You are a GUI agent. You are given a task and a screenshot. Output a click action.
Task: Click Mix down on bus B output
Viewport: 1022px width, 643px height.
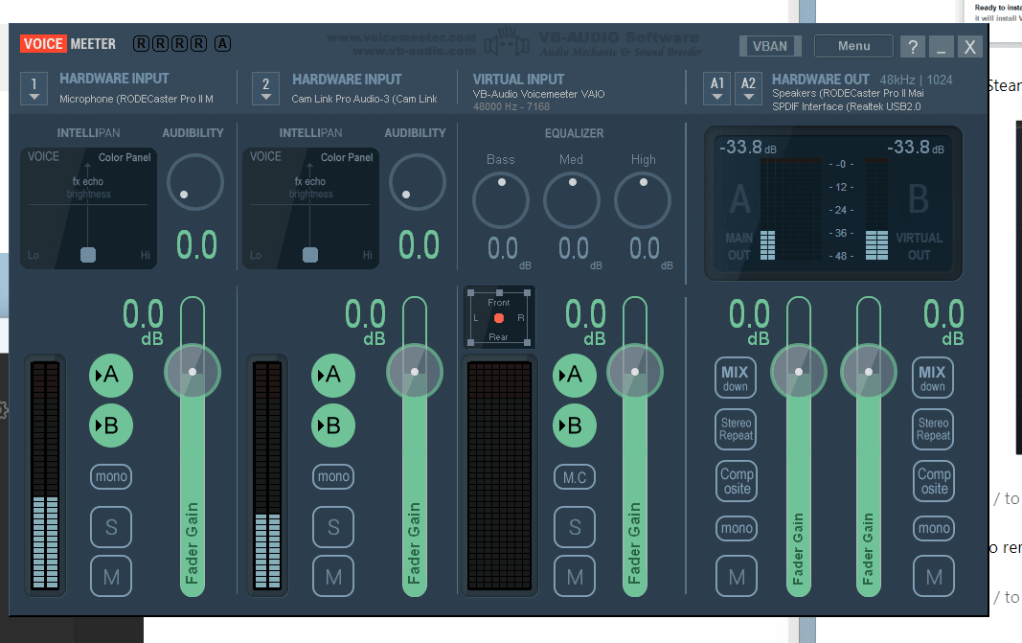point(933,378)
